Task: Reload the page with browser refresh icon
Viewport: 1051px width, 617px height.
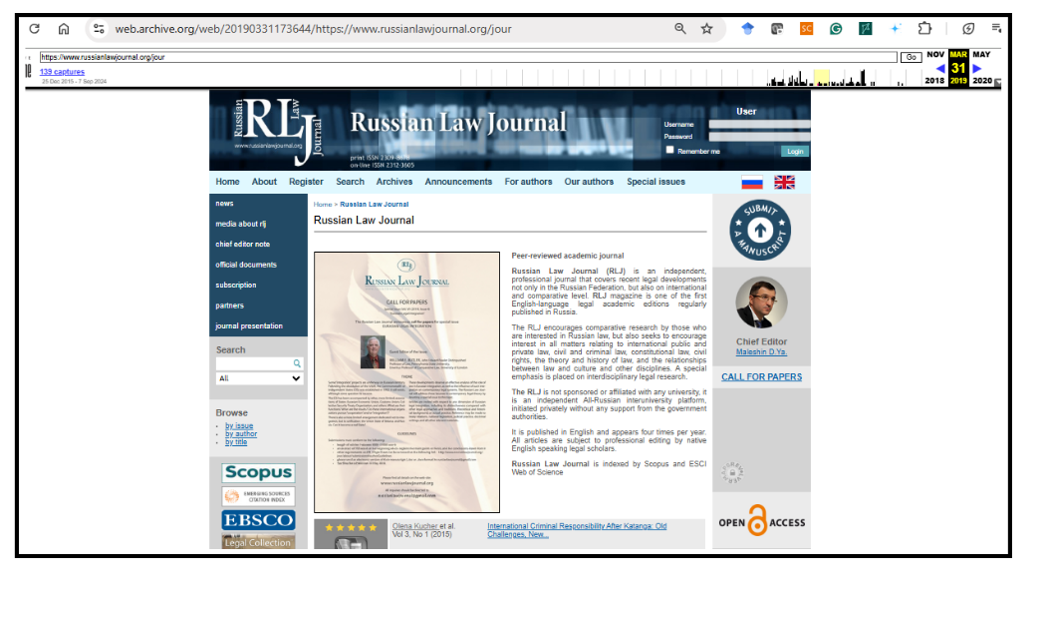Action: (x=34, y=29)
